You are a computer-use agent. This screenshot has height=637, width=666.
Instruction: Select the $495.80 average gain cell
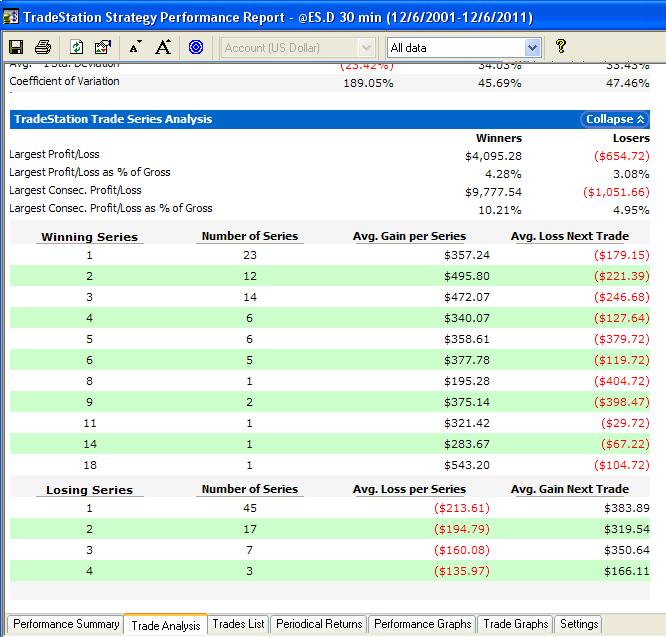(x=467, y=276)
